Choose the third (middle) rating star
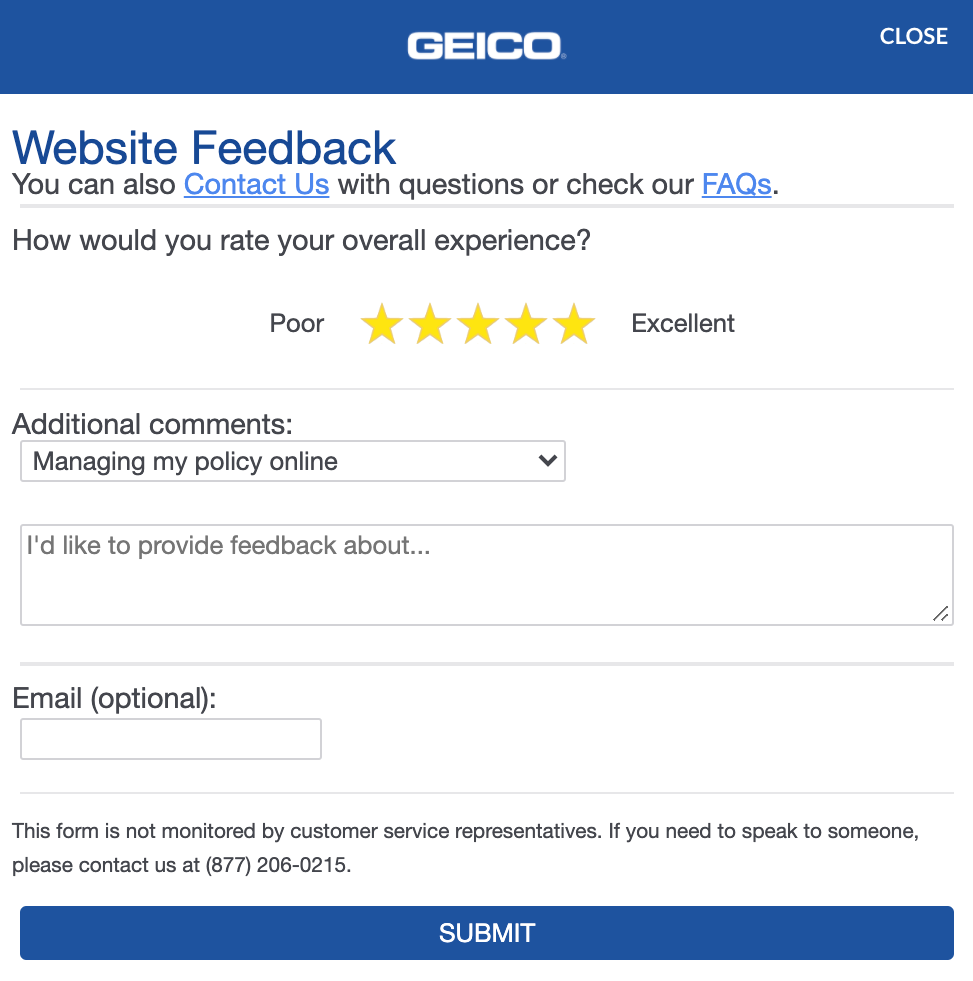This screenshot has height=981, width=973. coord(478,325)
